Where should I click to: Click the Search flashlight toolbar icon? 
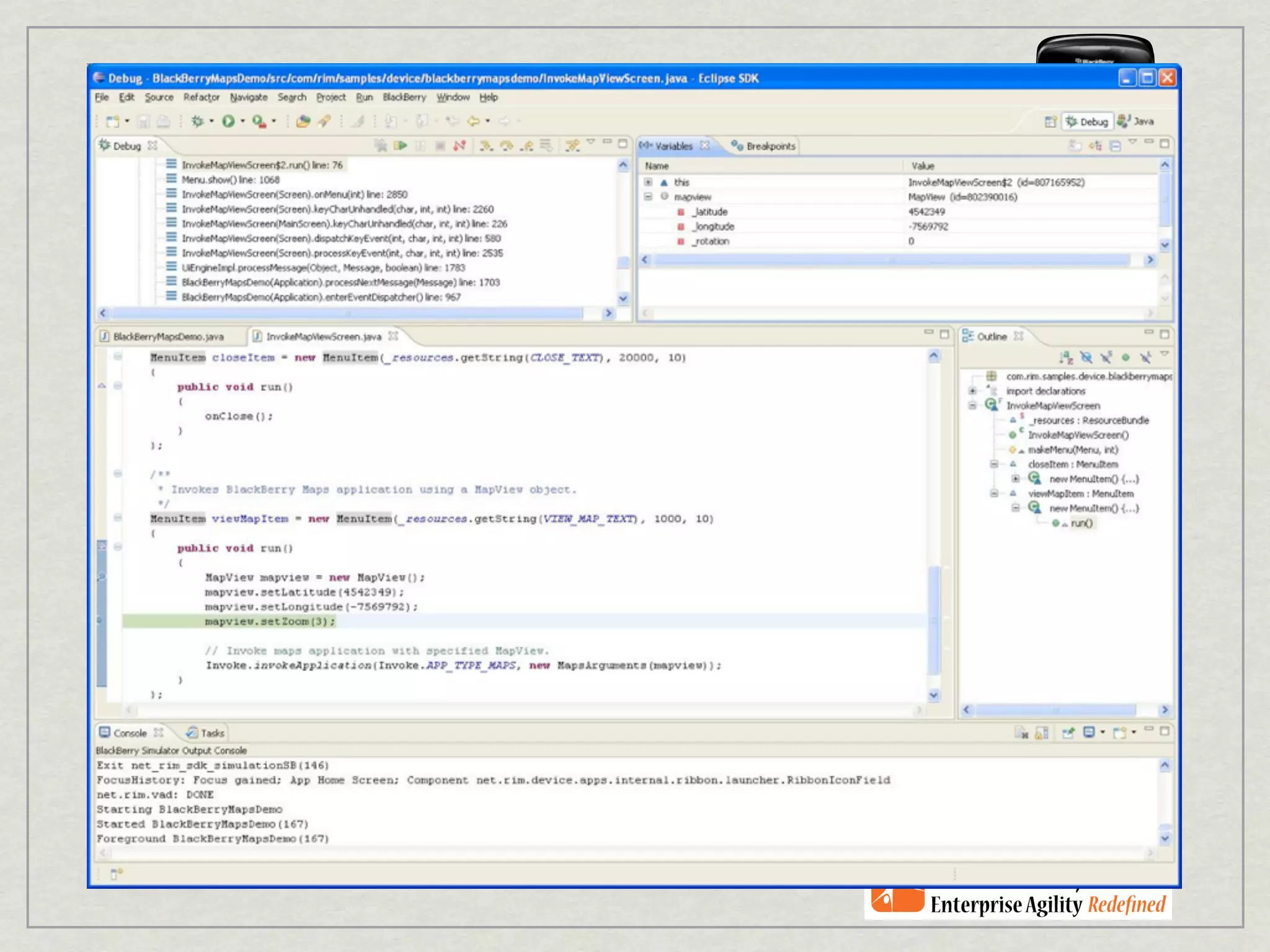[x=324, y=121]
